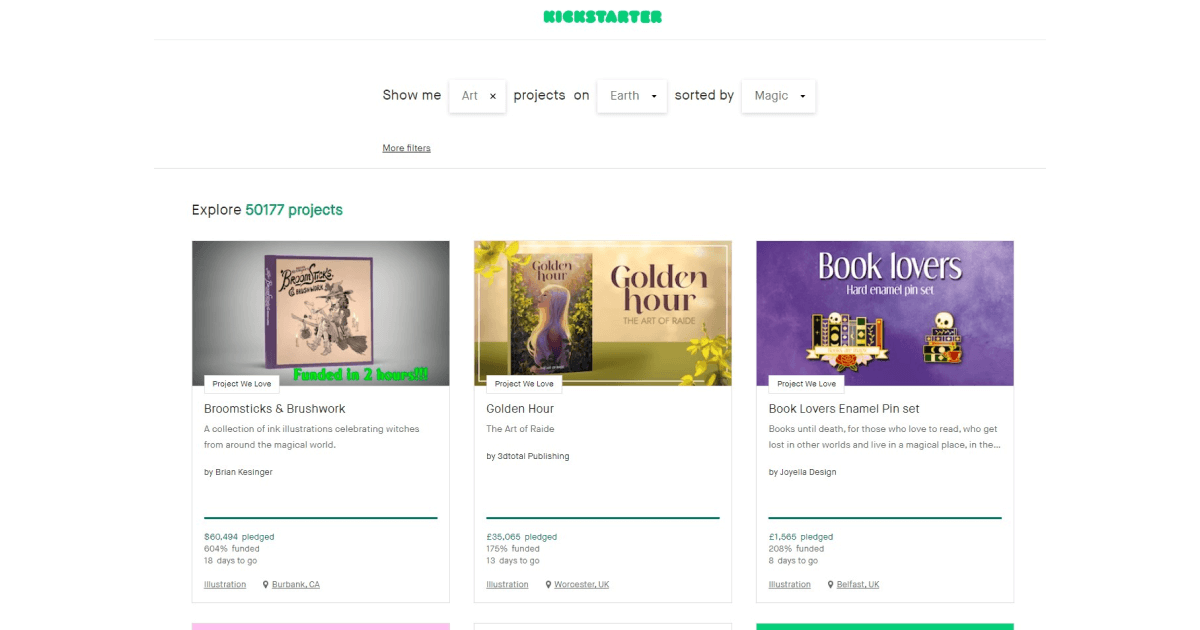Viewport: 1200px width, 630px height.
Task: Click Broomsticks & Brushwork funding progress bar
Action: click(x=321, y=518)
